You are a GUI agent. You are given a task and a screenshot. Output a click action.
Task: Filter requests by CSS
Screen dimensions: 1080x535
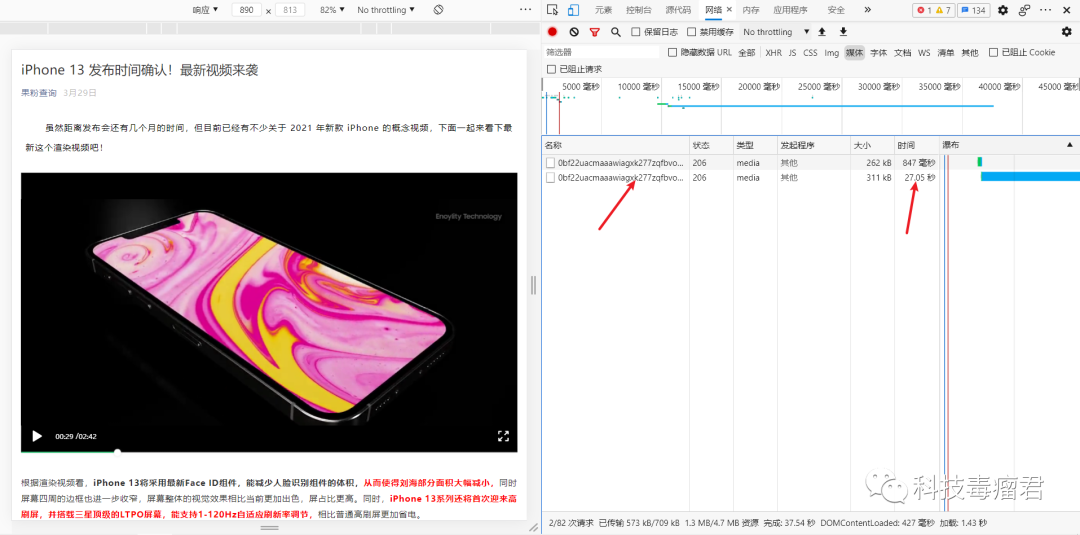[811, 52]
